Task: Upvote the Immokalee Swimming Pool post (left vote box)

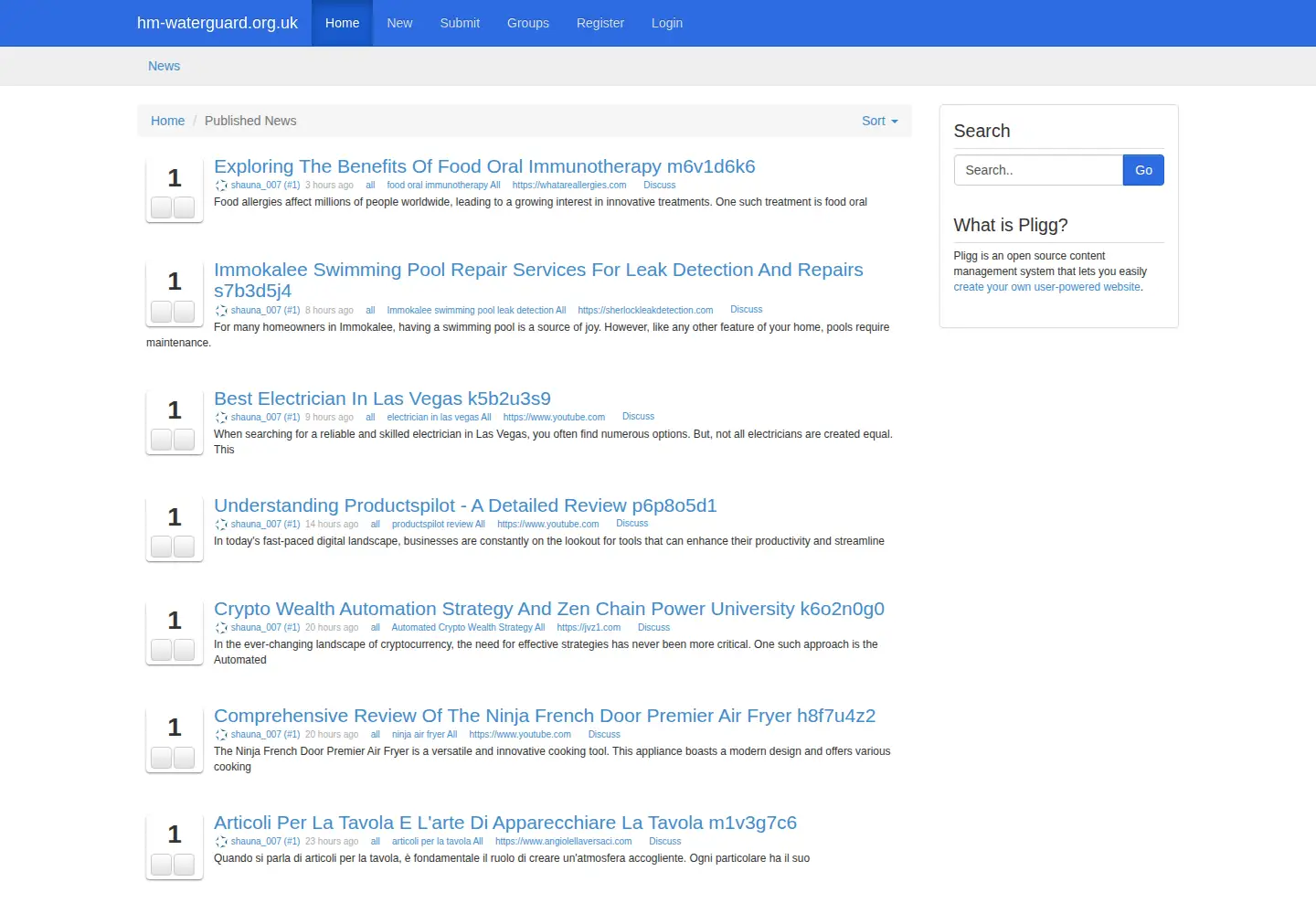Action: coord(162,312)
